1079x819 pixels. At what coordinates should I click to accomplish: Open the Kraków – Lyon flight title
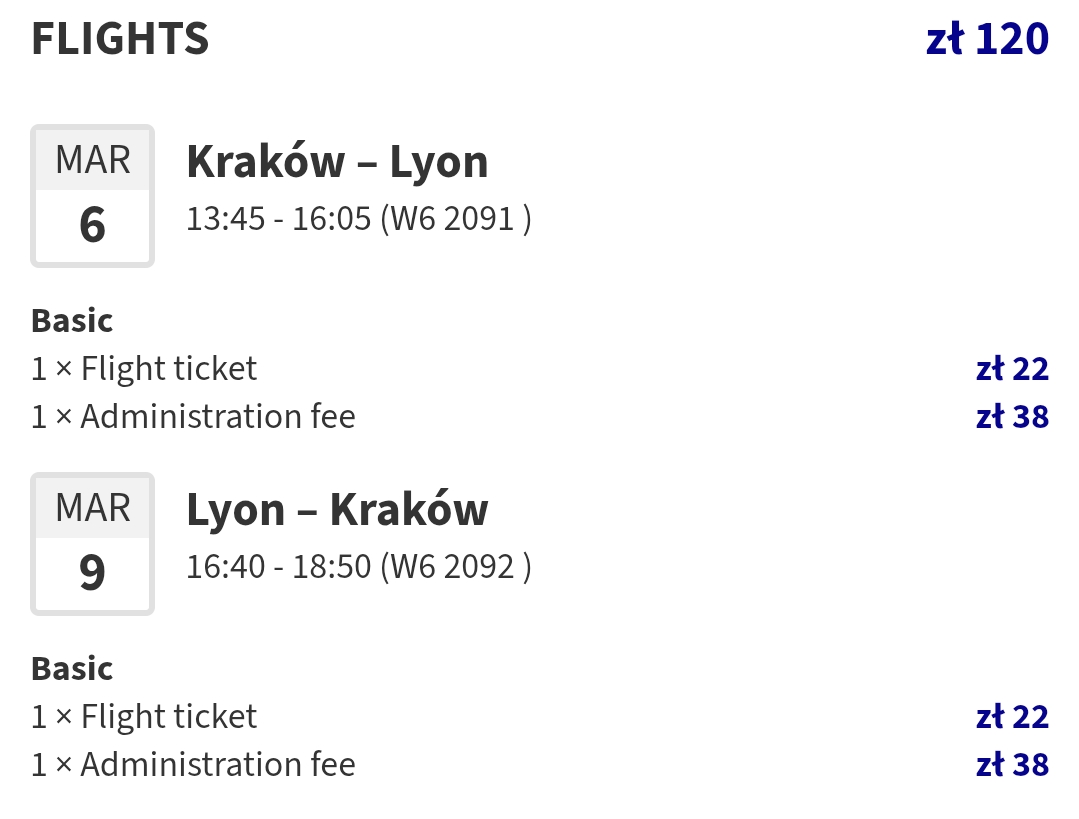tap(337, 162)
